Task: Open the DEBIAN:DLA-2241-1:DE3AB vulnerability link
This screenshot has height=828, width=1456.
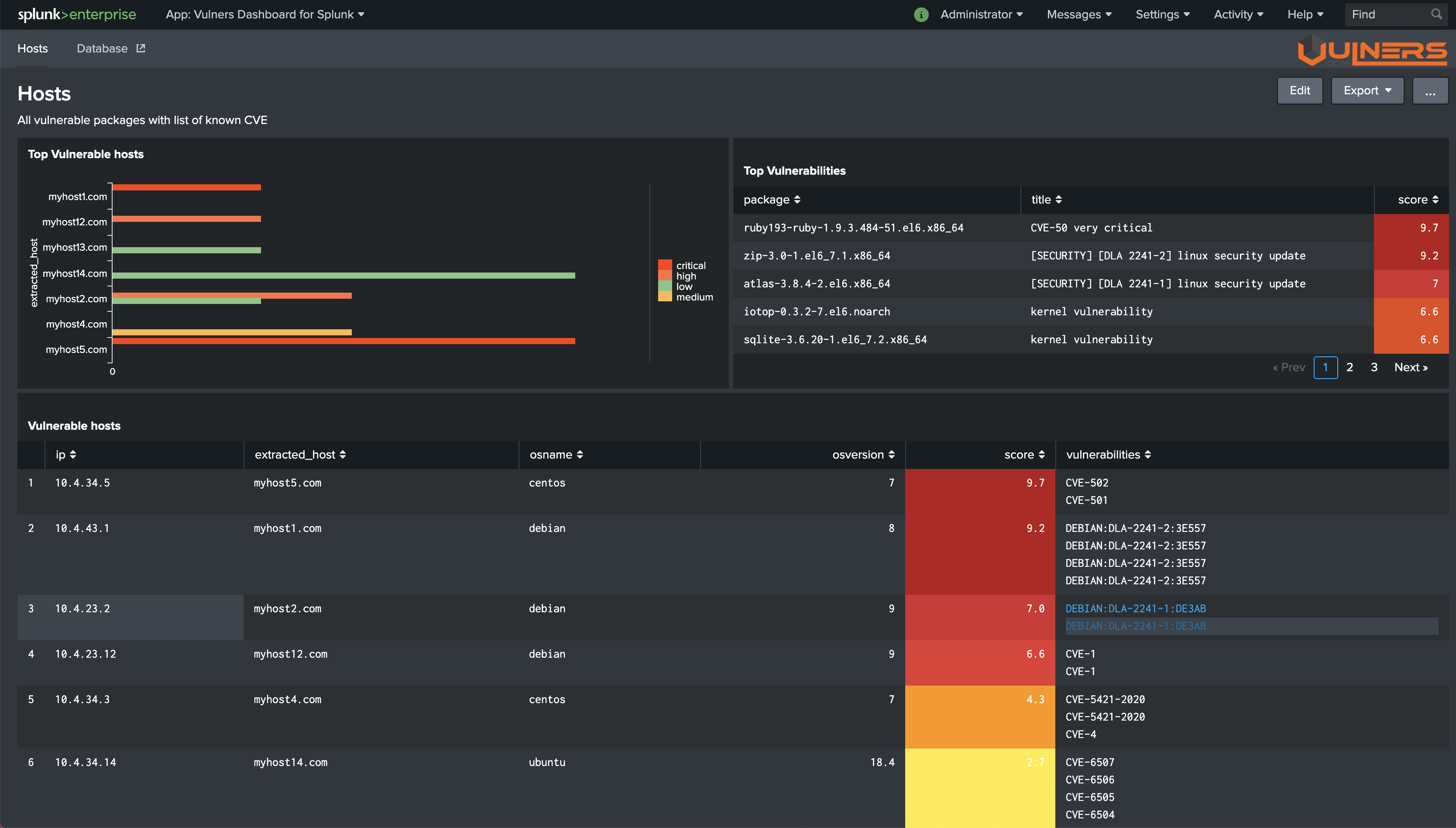Action: 1135,608
